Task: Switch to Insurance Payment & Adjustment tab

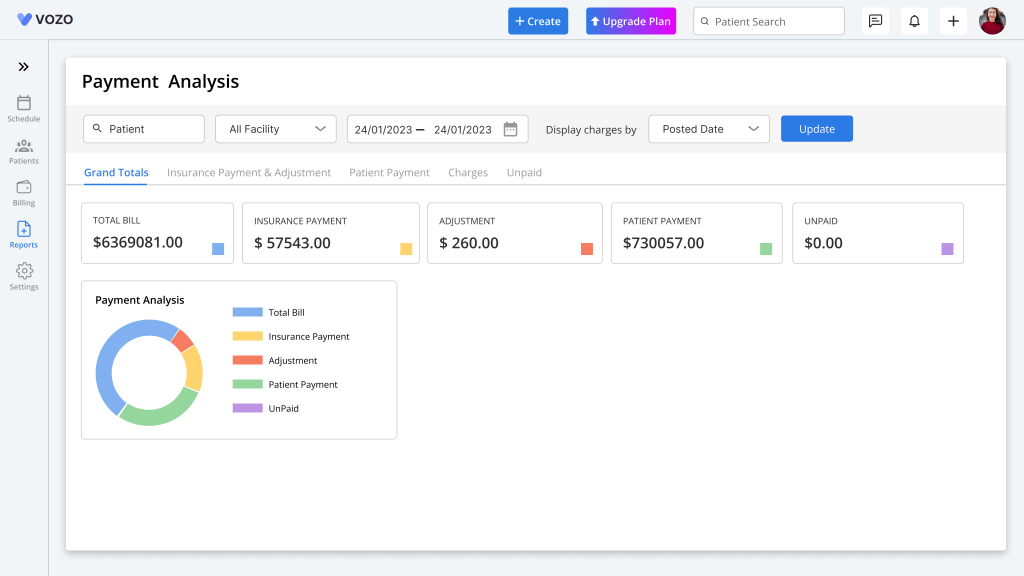Action: (x=249, y=172)
